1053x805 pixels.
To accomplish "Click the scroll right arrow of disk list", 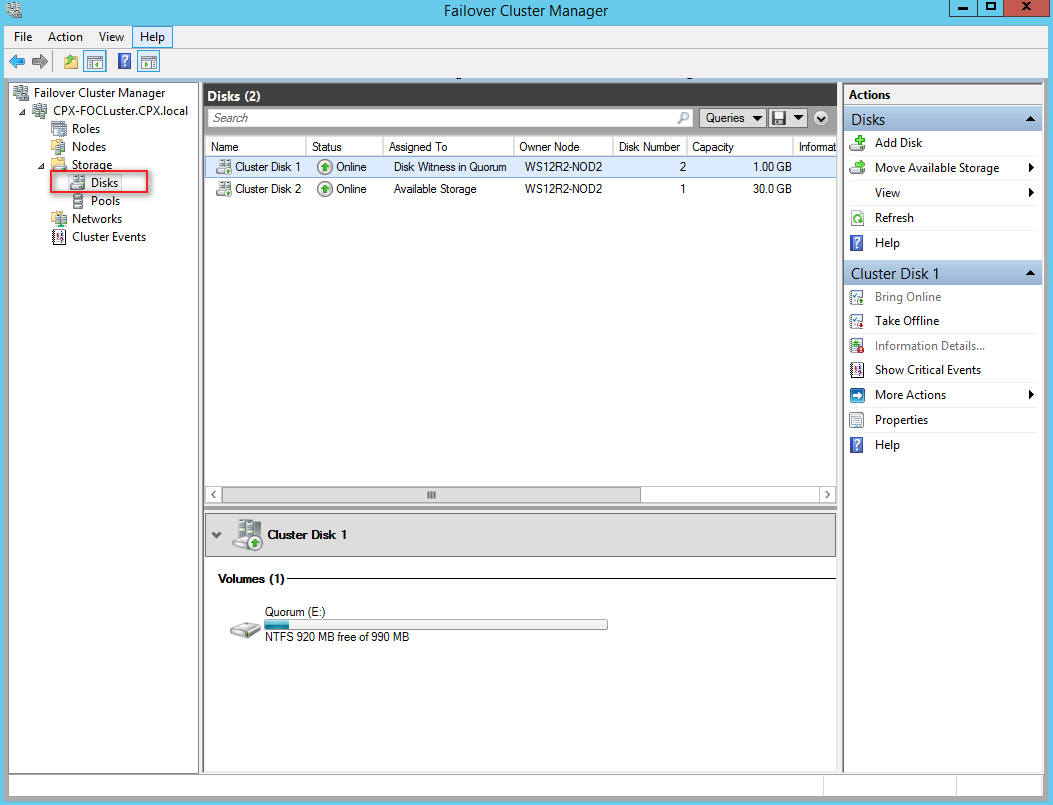I will pyautogui.click(x=827, y=495).
